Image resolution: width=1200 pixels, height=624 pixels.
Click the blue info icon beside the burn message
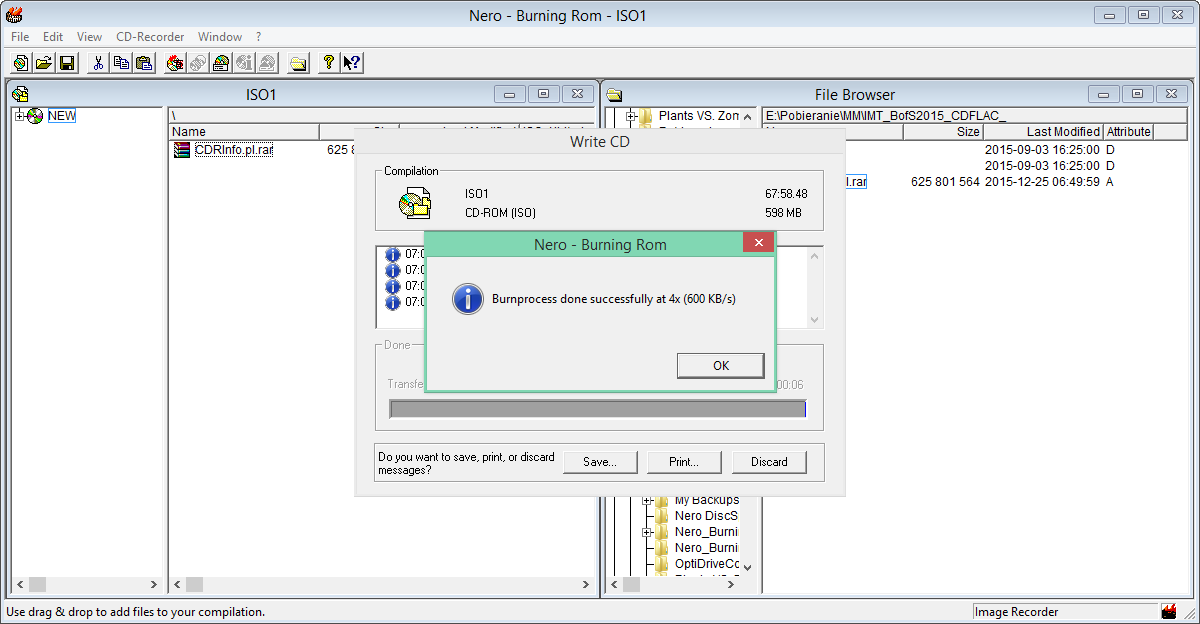[467, 298]
